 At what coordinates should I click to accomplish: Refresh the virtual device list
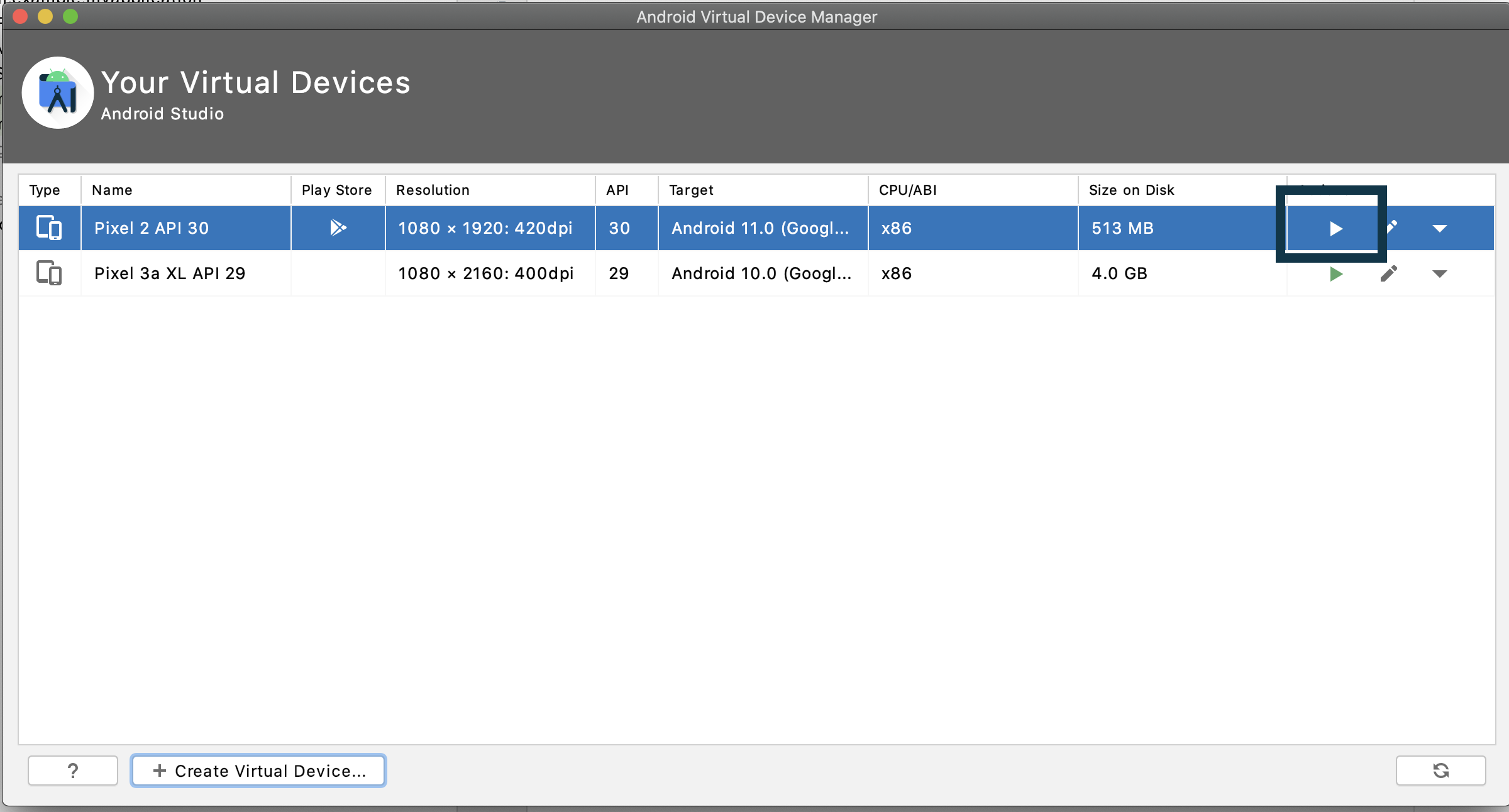pyautogui.click(x=1440, y=771)
